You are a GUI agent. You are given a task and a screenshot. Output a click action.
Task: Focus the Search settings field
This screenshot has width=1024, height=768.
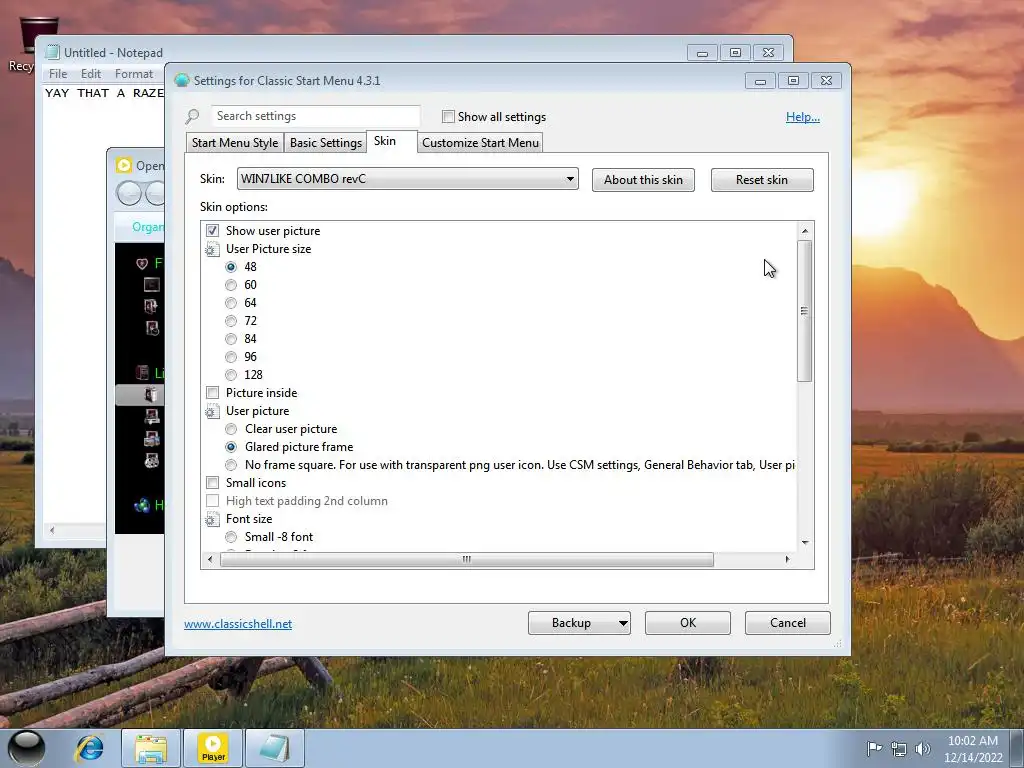tap(315, 116)
